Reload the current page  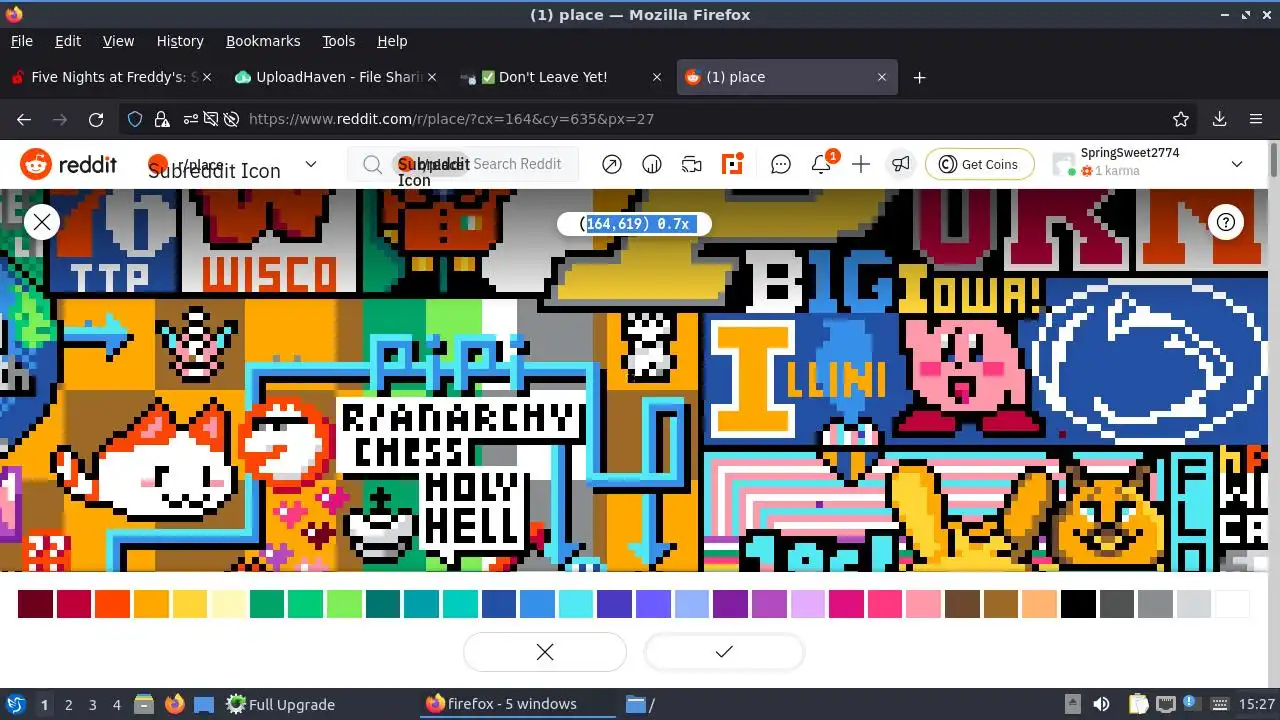(96, 119)
